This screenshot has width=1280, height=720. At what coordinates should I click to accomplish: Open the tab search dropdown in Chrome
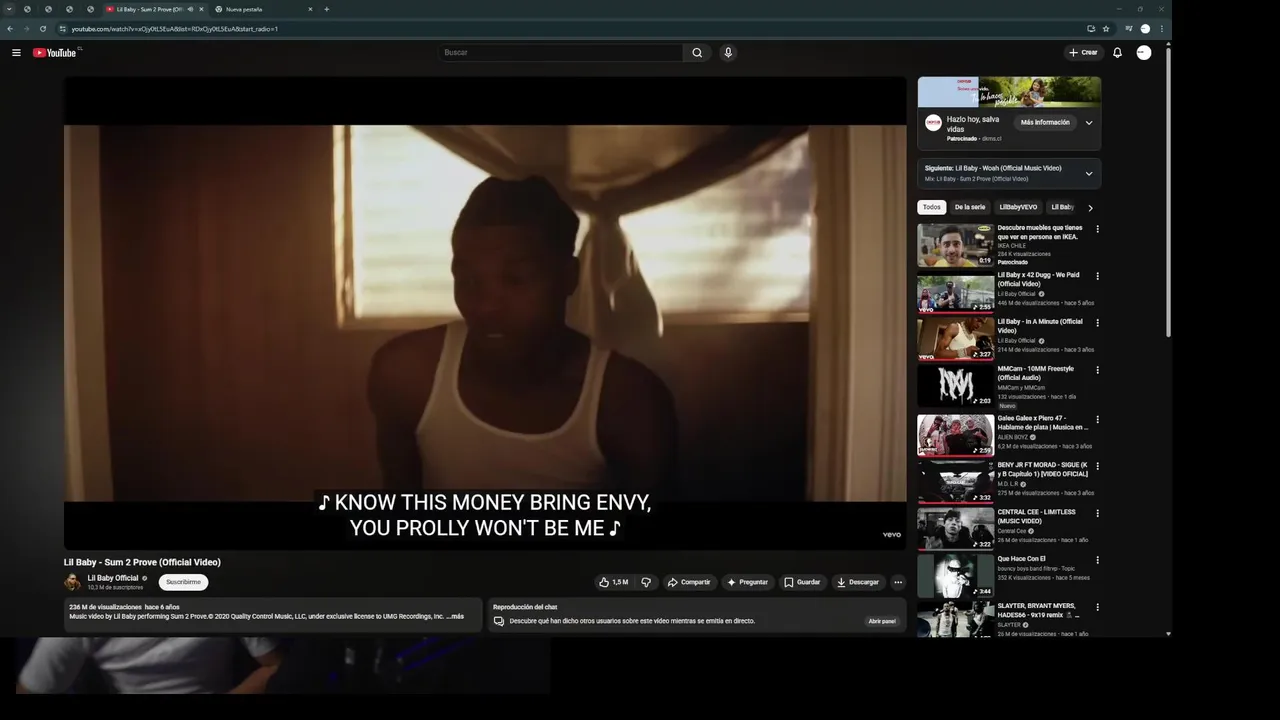coord(9,9)
